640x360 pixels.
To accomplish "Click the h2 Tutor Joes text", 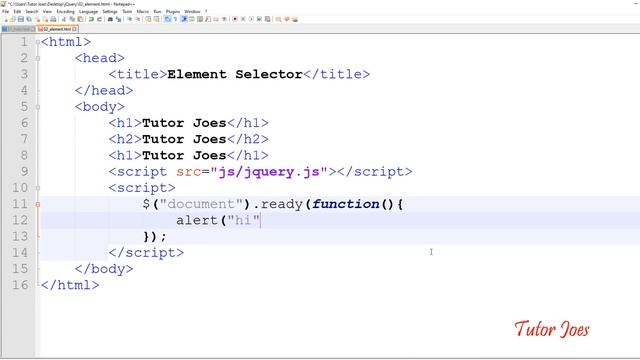I will [184, 140].
